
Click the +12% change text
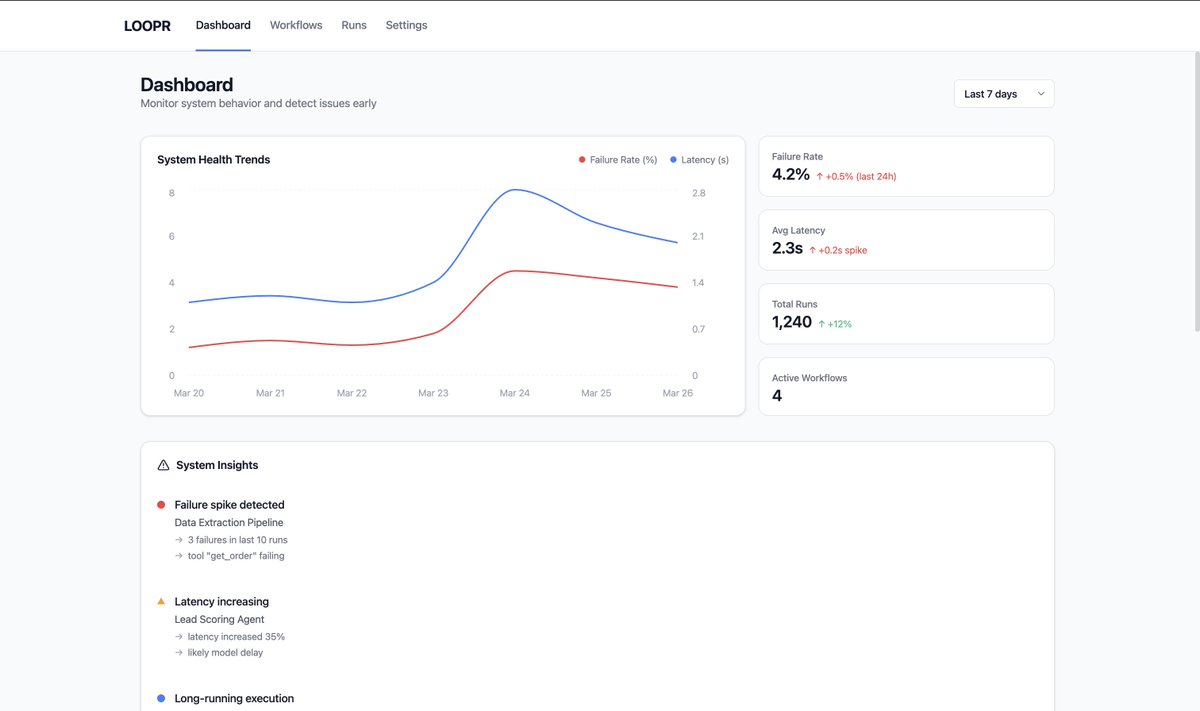[x=840, y=324]
